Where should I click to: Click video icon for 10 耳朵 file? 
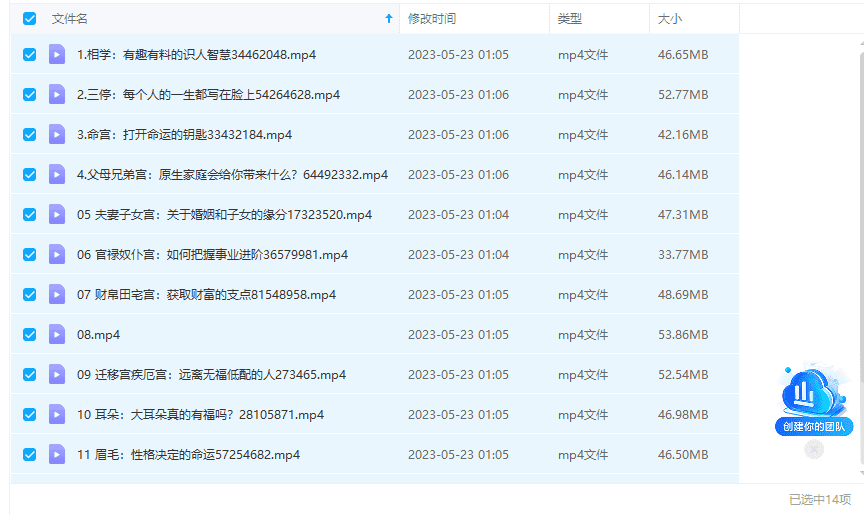click(57, 415)
